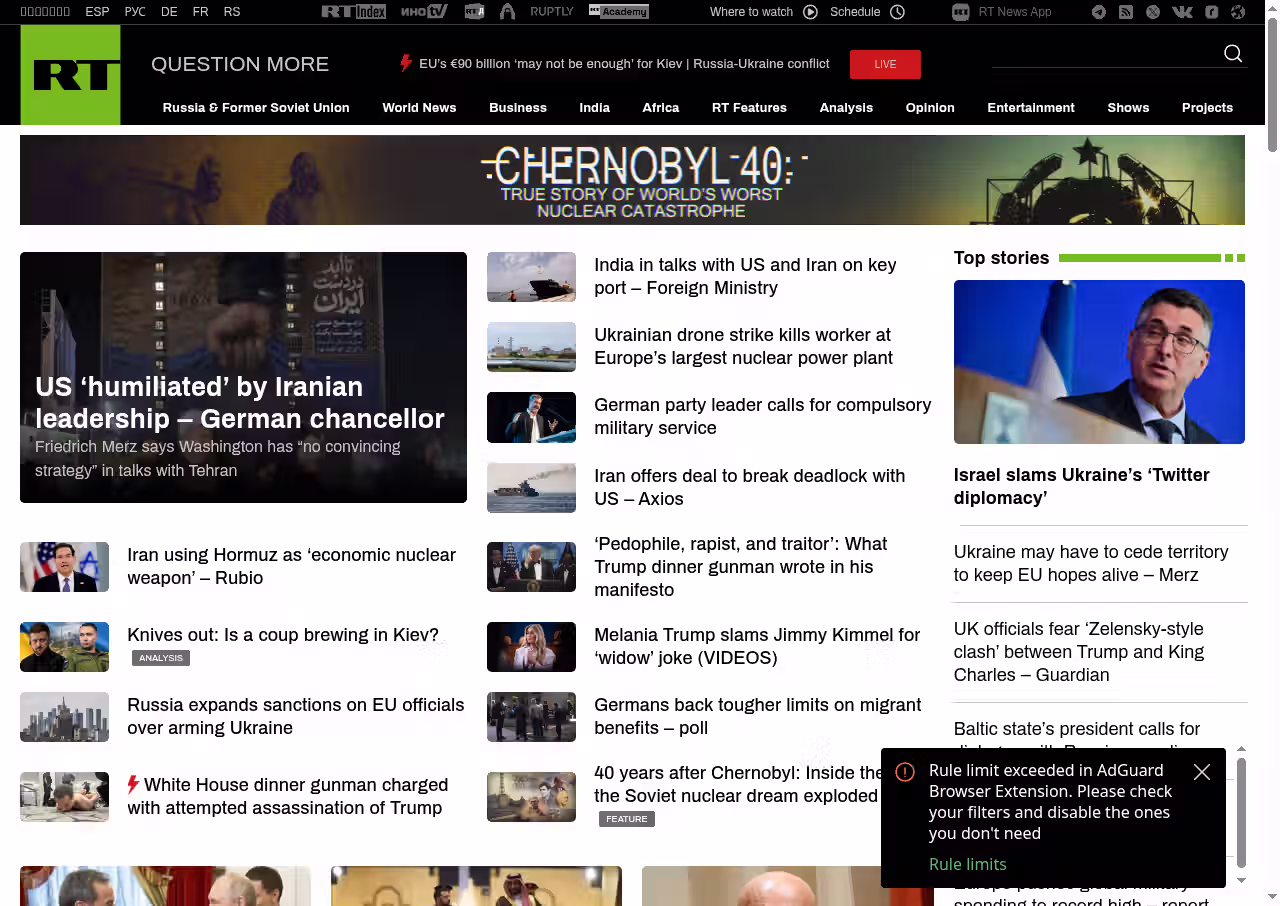Click the Top stories scroll-down arrow
Screen dimensions: 1280x906
point(1241,880)
